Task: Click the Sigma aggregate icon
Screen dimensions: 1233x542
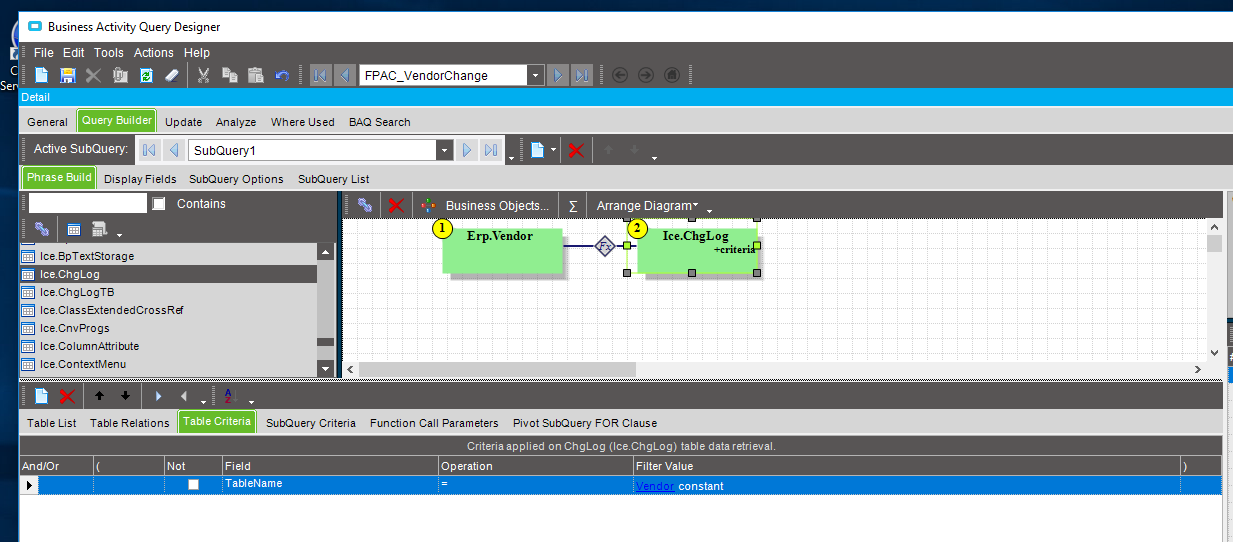Action: pos(573,205)
